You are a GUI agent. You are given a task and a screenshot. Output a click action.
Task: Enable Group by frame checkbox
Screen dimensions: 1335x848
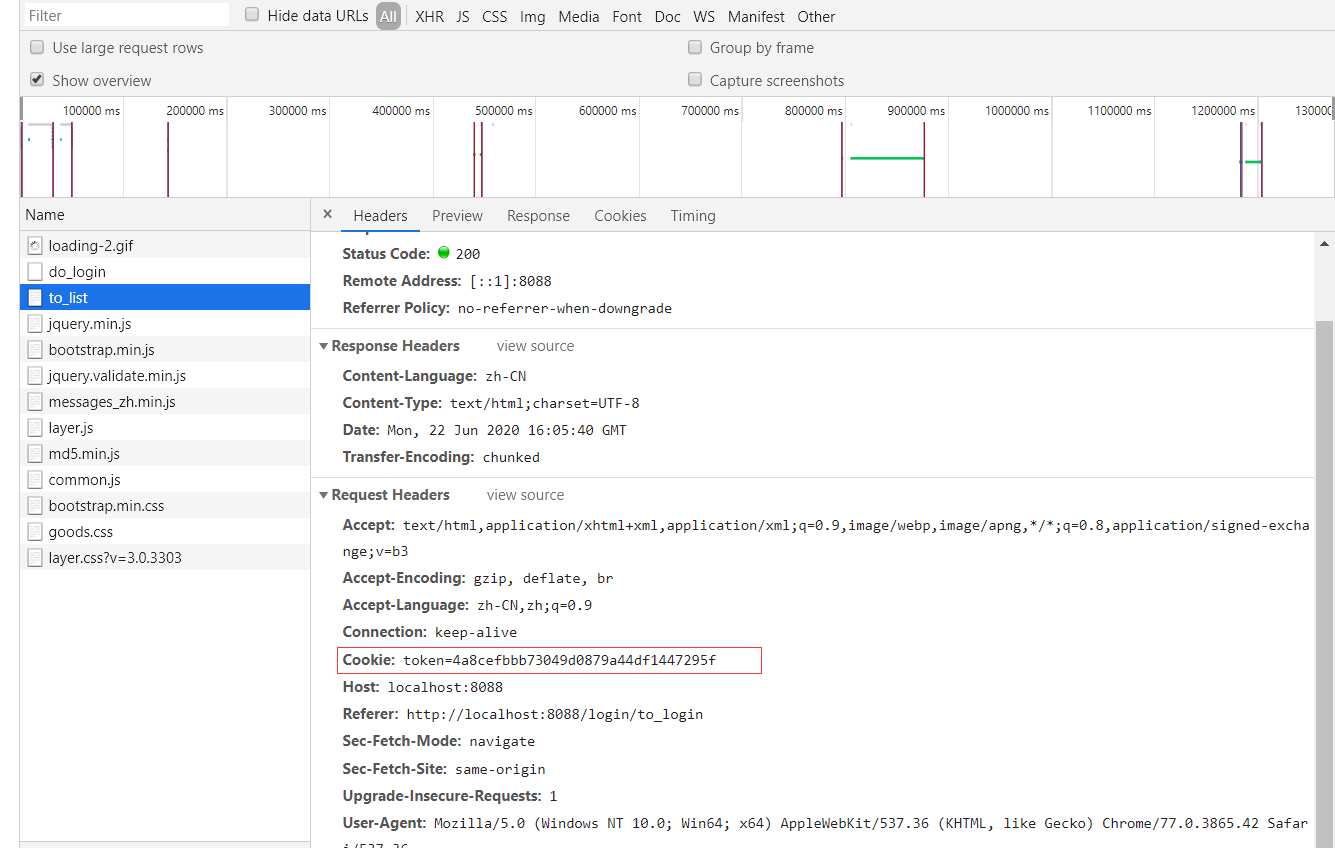695,47
